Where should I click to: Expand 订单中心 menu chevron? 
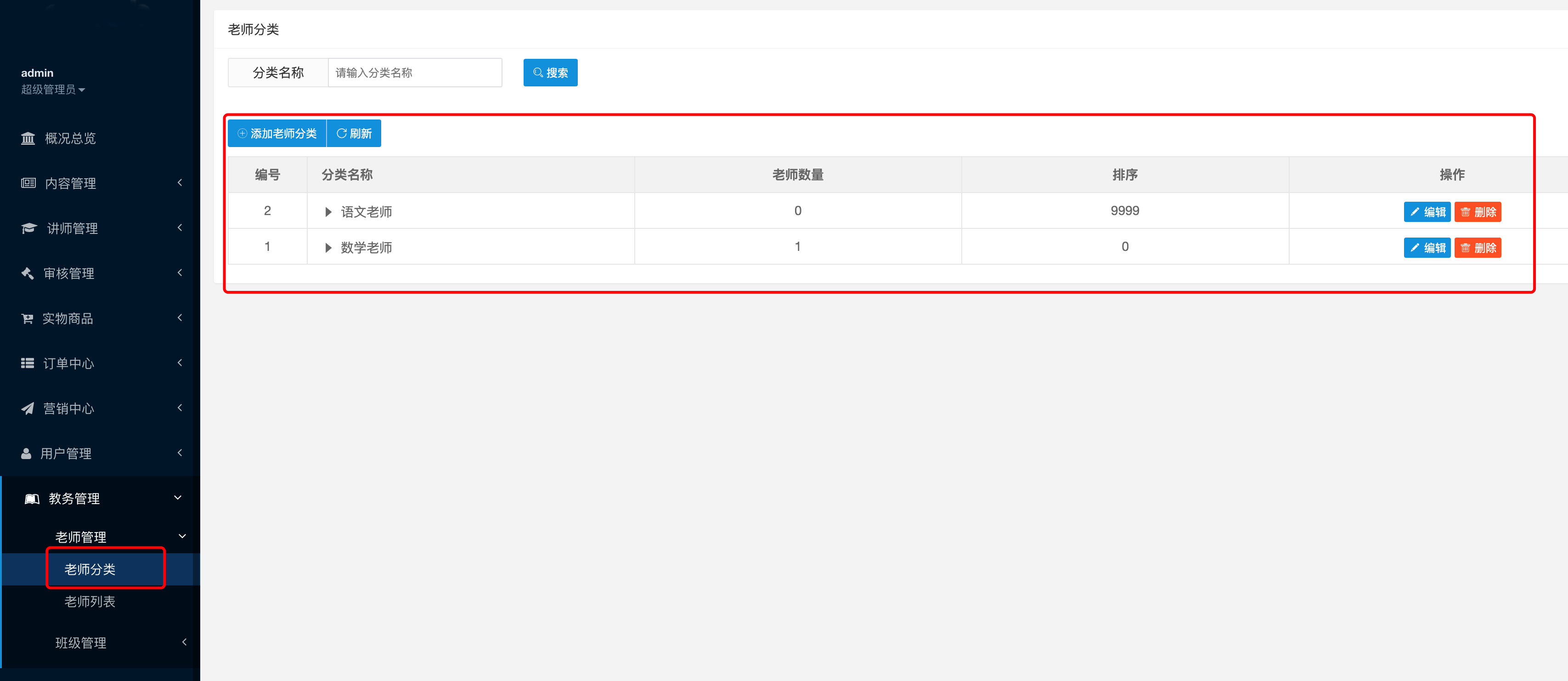[180, 363]
